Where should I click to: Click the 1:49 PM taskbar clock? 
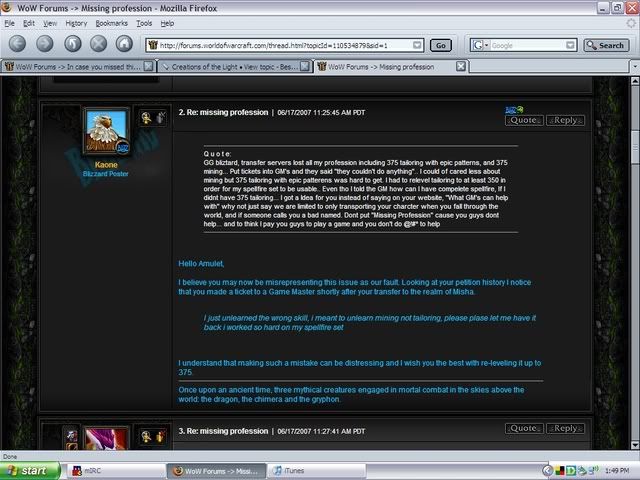[617, 471]
